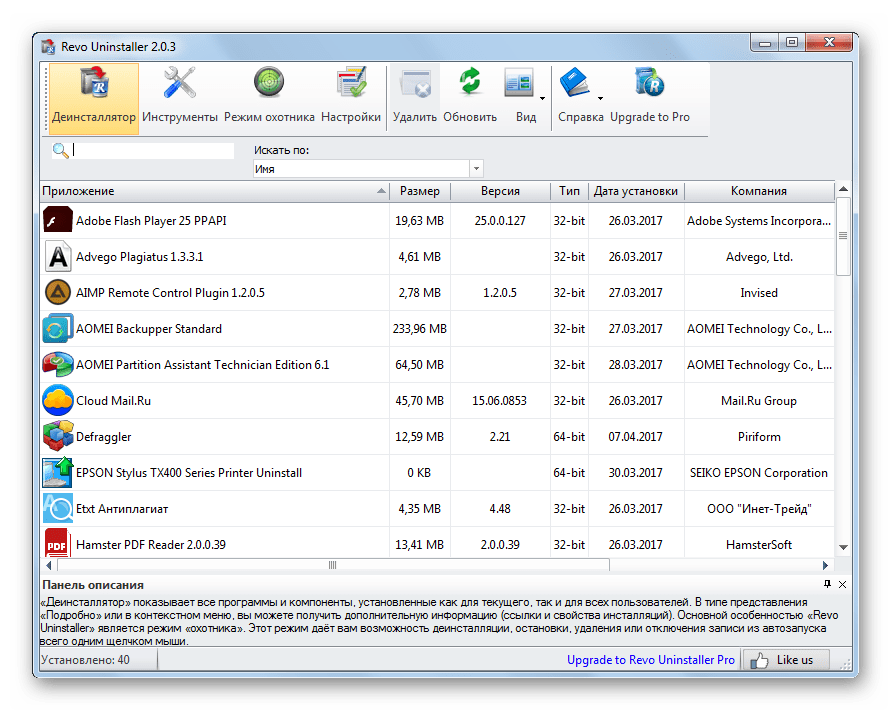Click the vertical scrollbar thumb
This screenshot has height=711, width=892.
843,235
